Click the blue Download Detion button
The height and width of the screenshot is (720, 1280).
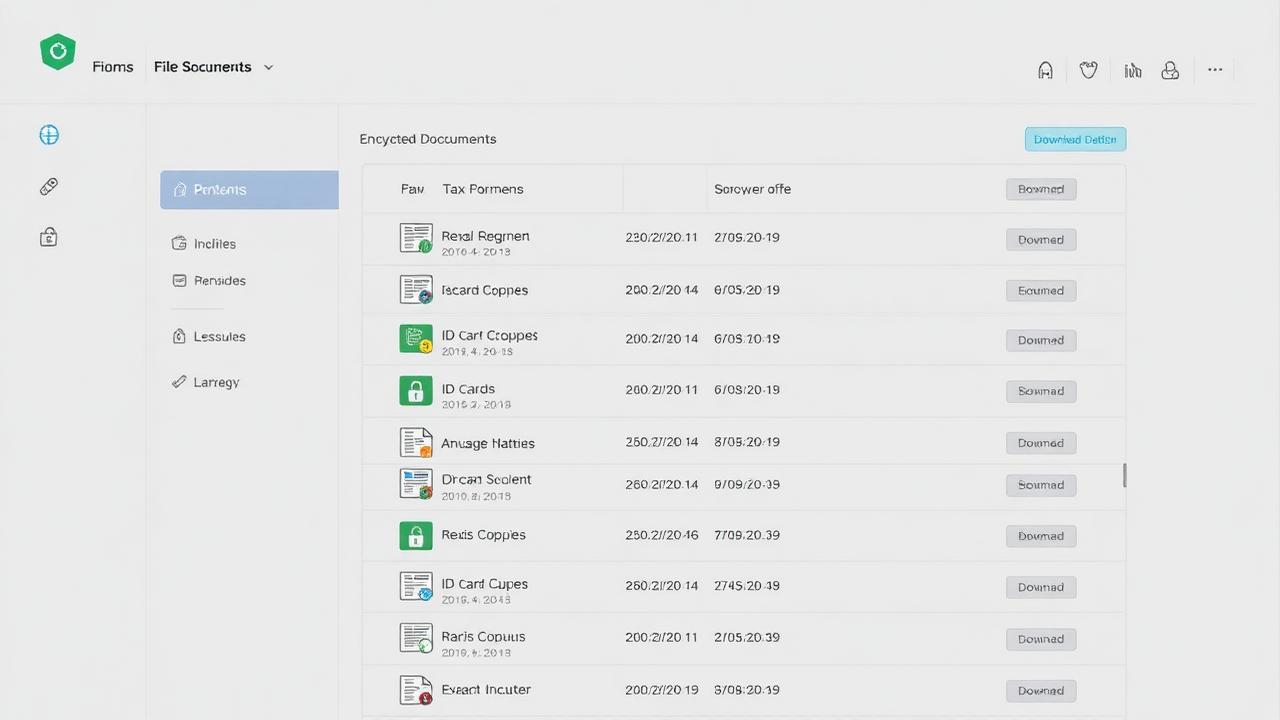coord(1075,139)
